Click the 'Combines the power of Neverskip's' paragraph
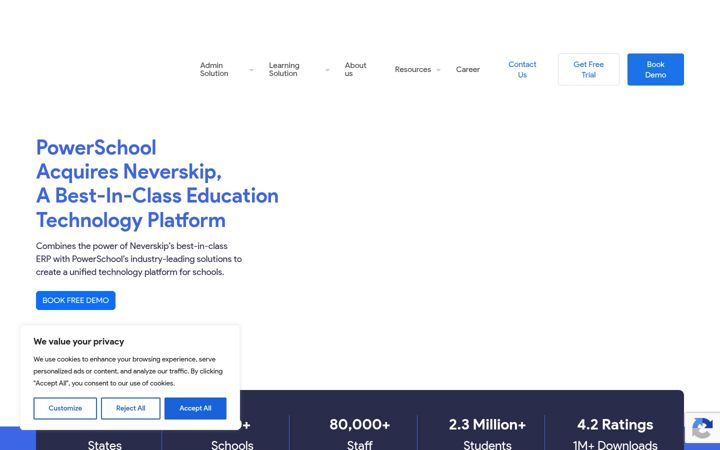This screenshot has width=720, height=450. (139, 259)
